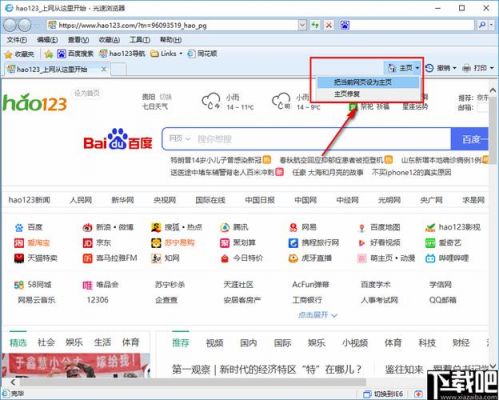Click inside the Baidu search input field

(306, 139)
